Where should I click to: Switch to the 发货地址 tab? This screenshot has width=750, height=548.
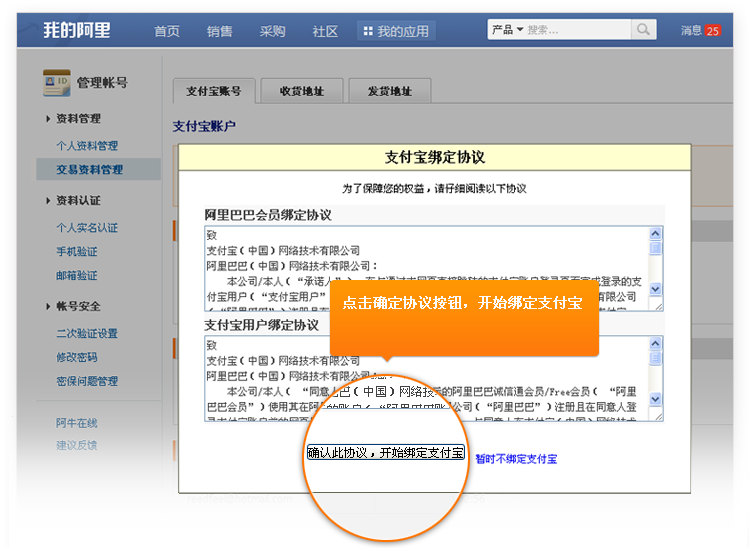(x=390, y=91)
